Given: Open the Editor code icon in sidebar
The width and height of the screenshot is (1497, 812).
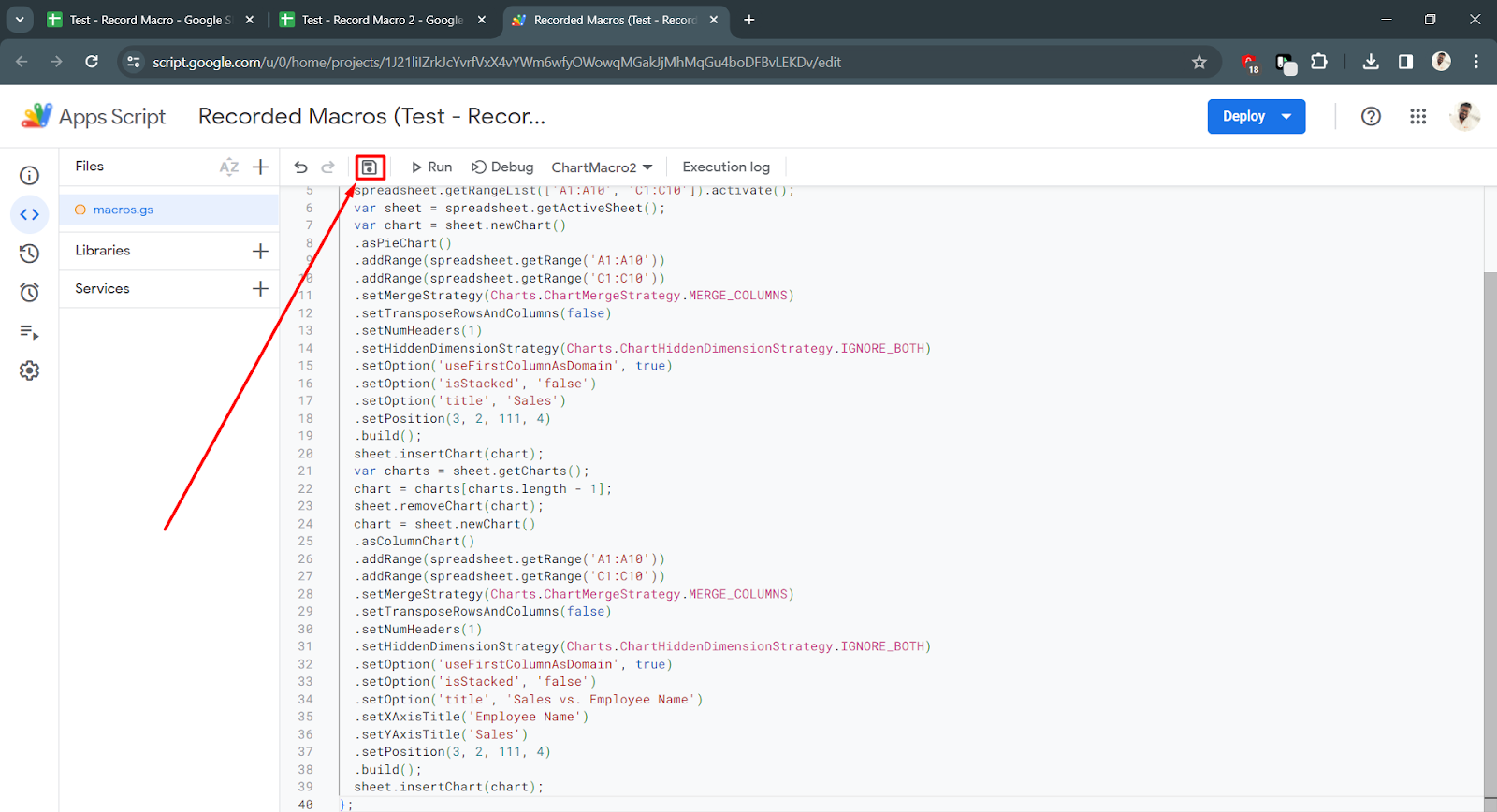Looking at the screenshot, I should click(x=30, y=214).
